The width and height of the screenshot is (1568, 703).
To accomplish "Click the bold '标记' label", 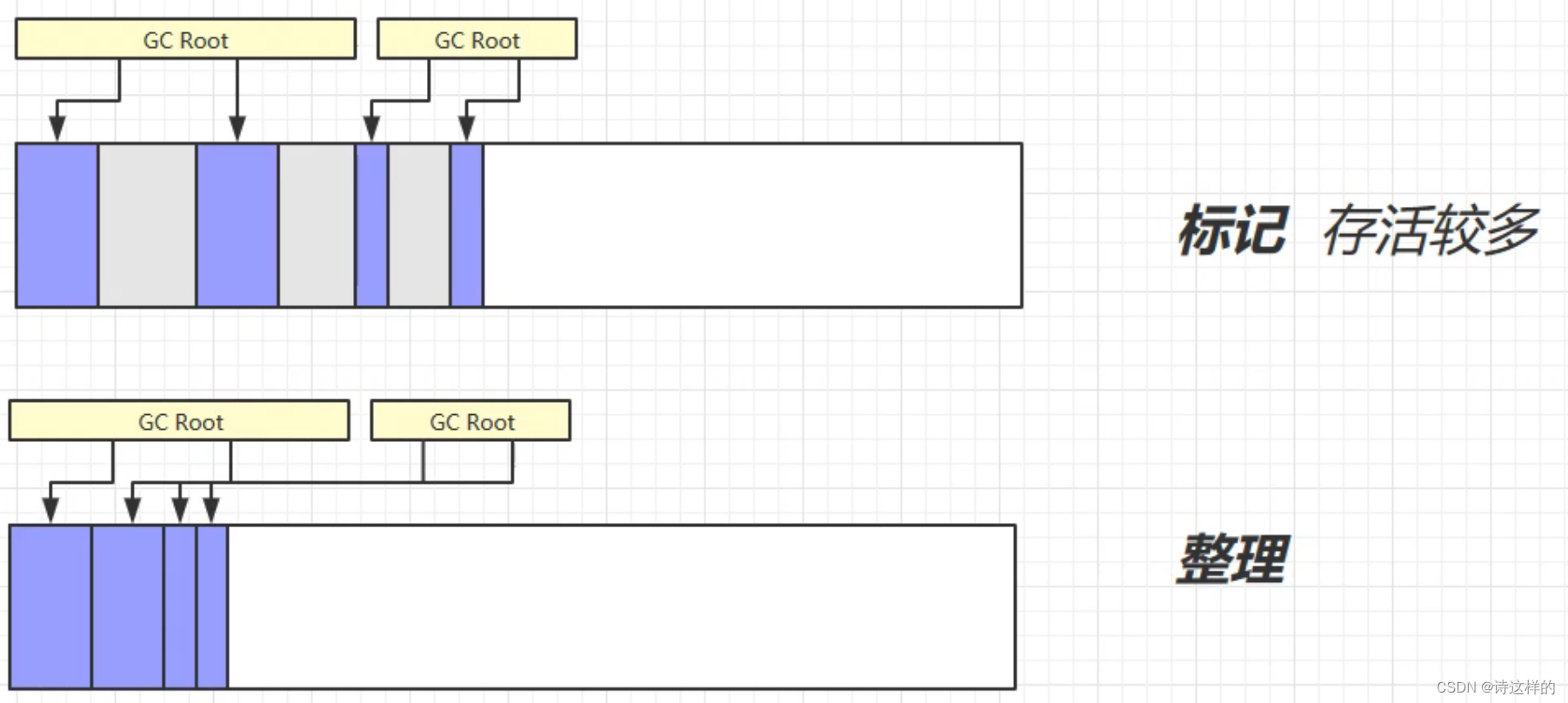I will 1233,231.
